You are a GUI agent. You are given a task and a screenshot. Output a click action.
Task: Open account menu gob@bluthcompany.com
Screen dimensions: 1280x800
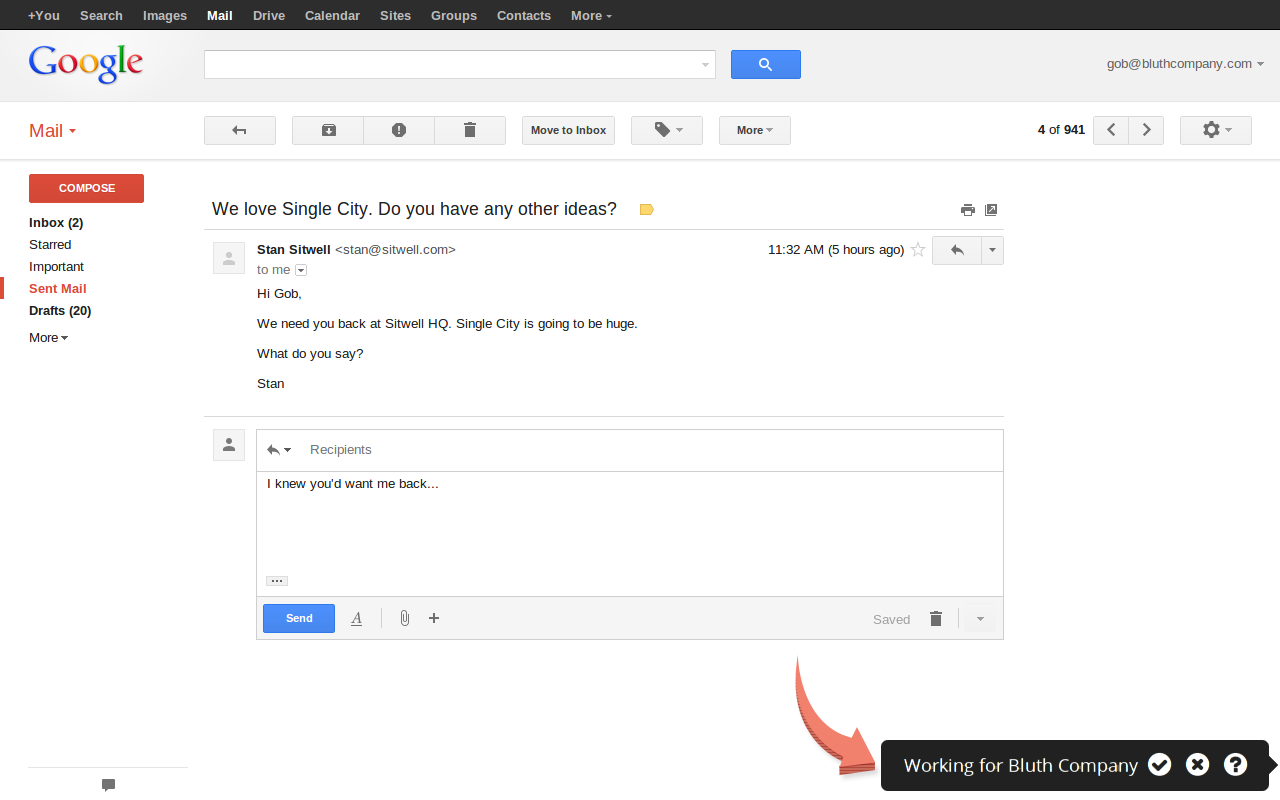tap(1185, 63)
